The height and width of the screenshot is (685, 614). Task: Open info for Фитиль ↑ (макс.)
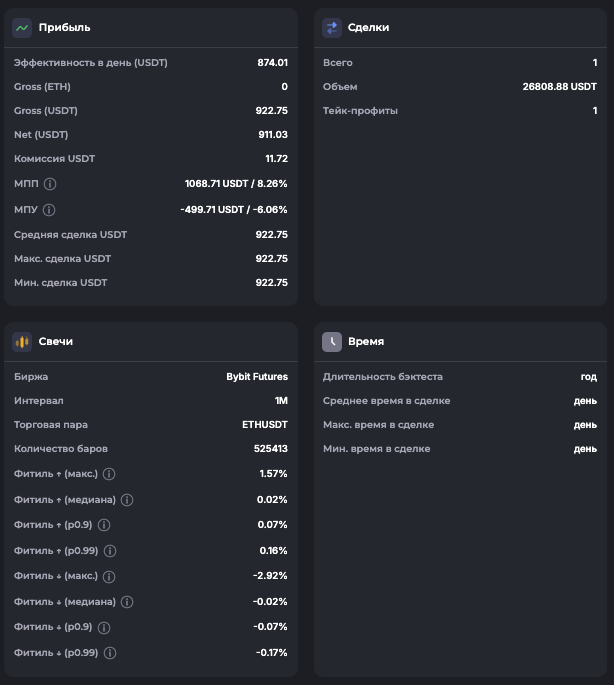tap(110, 474)
